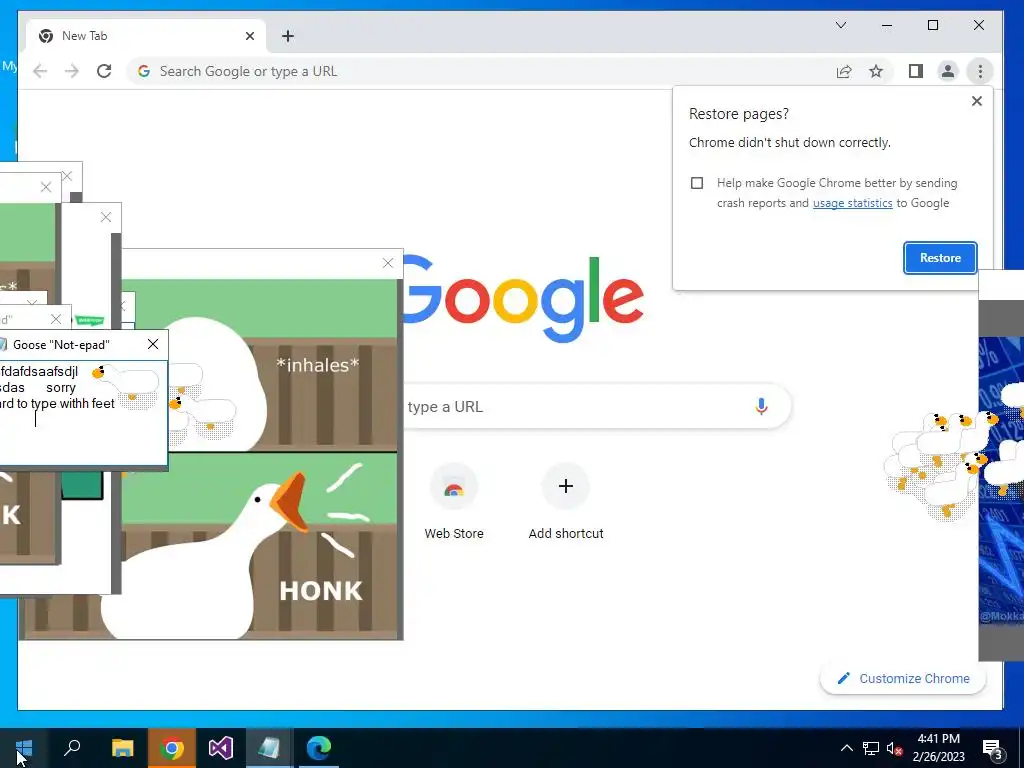
Task: Close the Goose Not-epad window
Action: click(x=153, y=344)
